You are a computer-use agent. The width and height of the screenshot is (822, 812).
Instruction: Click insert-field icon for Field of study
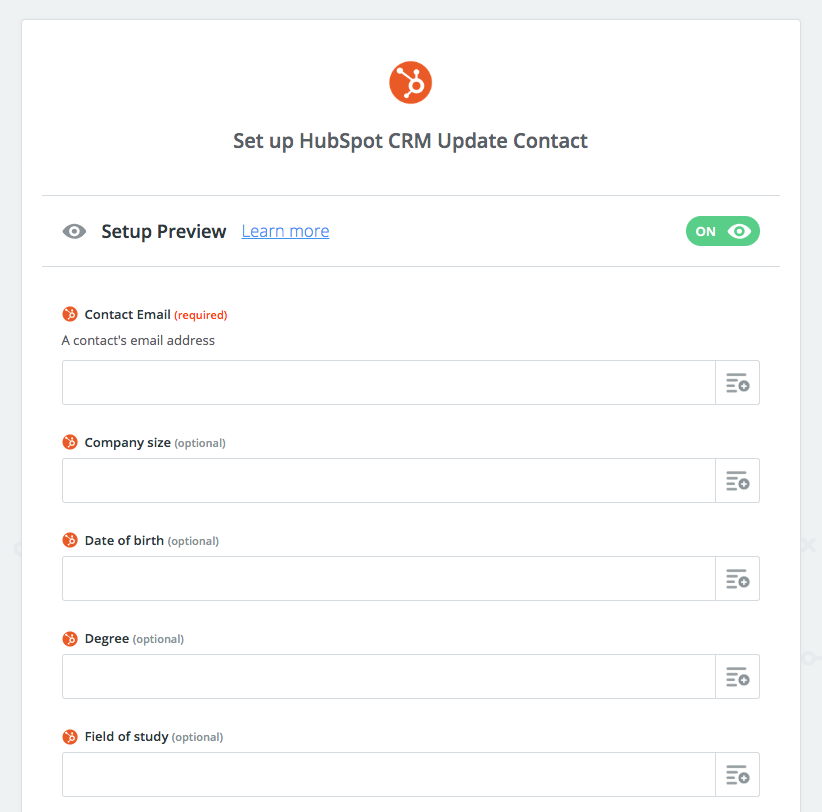[x=738, y=775]
